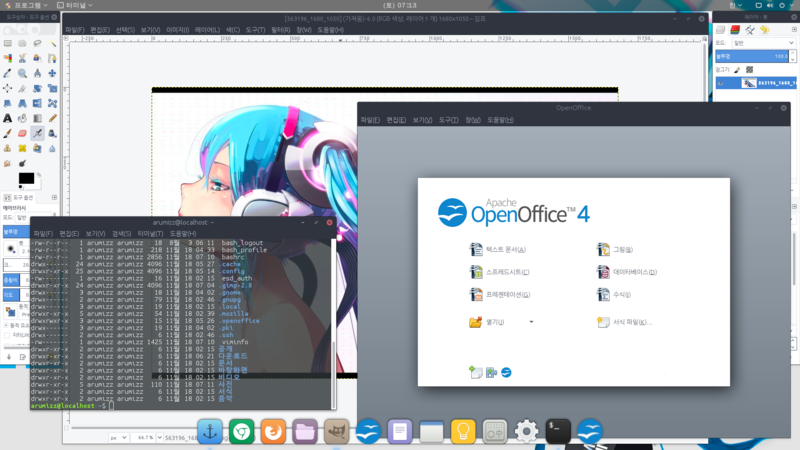The width and height of the screenshot is (800, 450).
Task: Select the Zoom magnifier tool in GIMP
Action: point(22,73)
